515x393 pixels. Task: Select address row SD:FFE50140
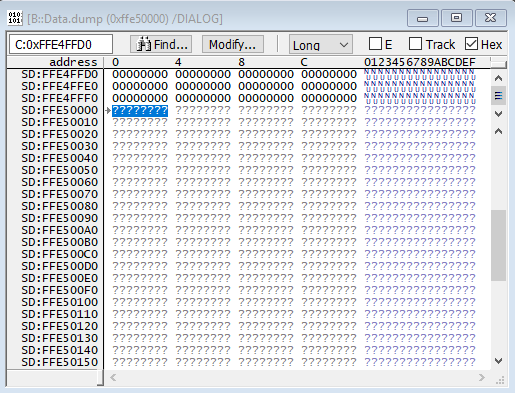point(60,350)
